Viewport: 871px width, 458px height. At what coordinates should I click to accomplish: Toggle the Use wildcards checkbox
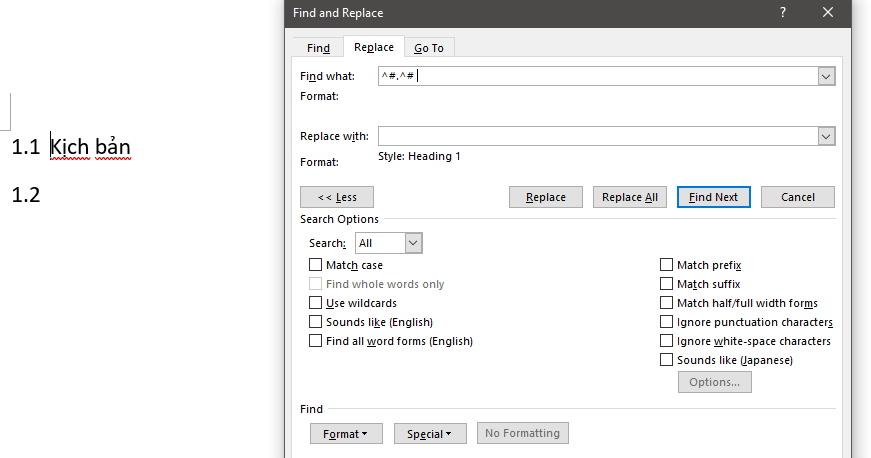[316, 303]
